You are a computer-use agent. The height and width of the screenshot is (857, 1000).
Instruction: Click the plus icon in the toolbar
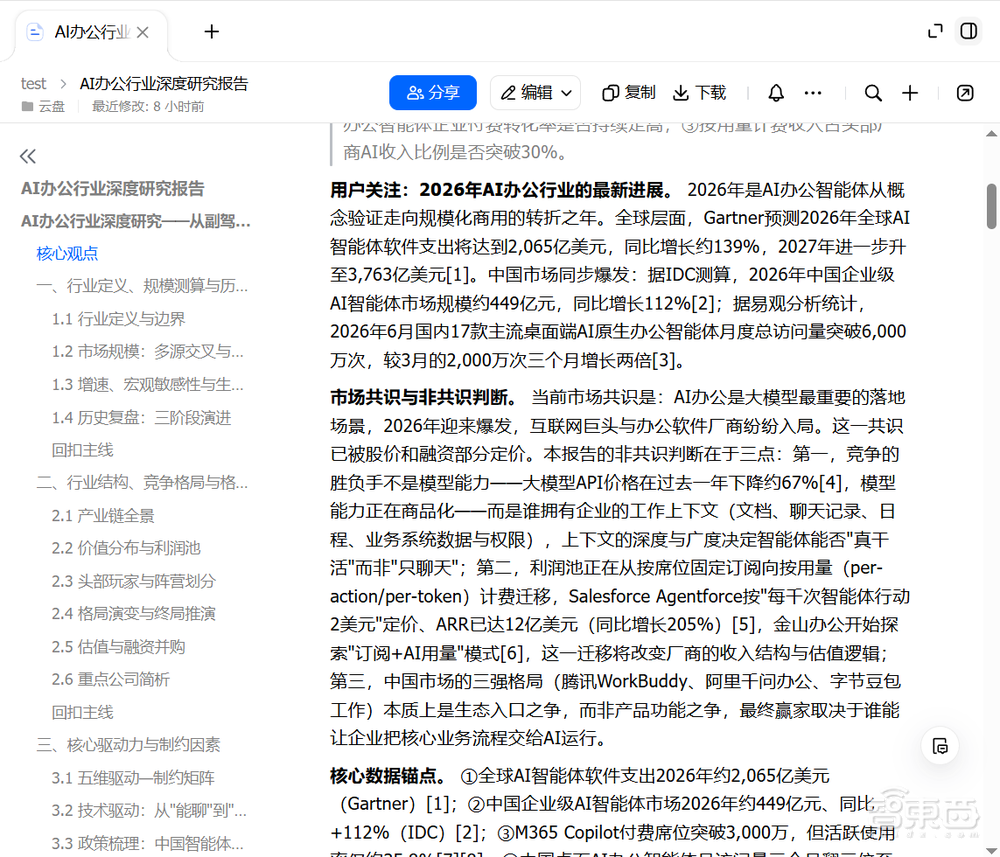pos(910,93)
